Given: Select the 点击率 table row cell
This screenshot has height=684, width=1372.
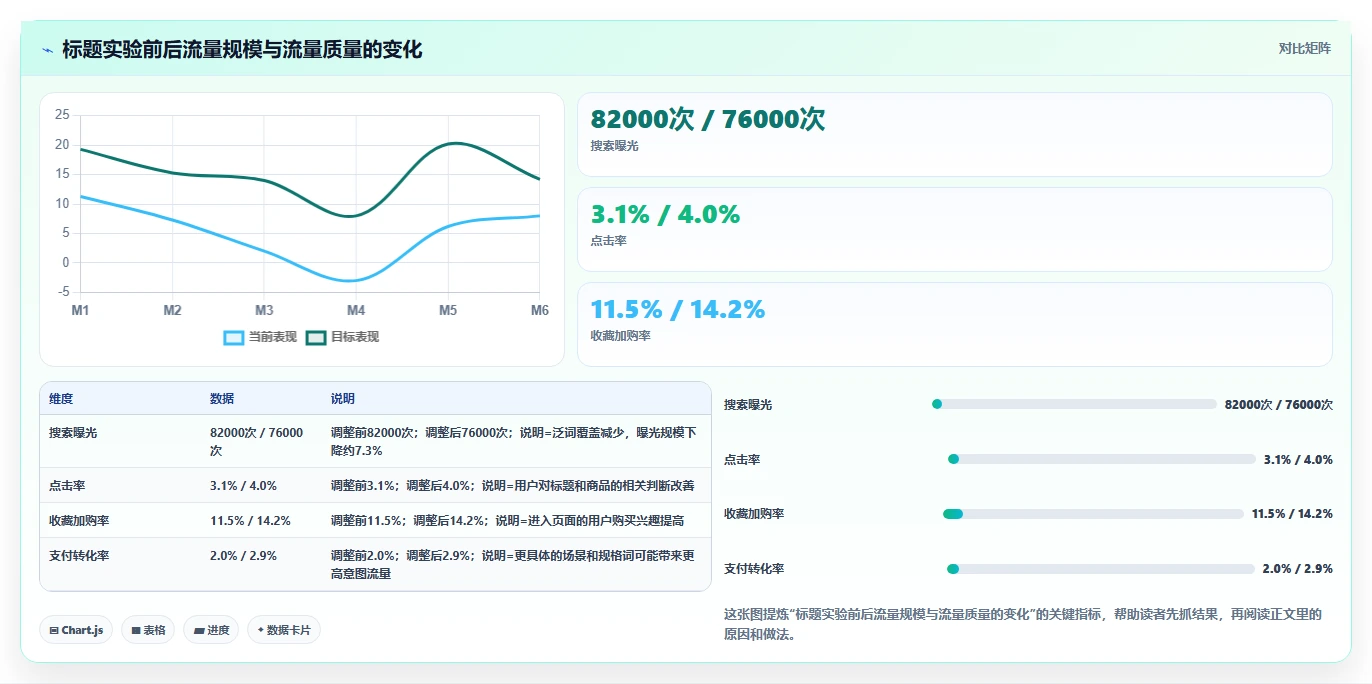Looking at the screenshot, I should (x=120, y=485).
